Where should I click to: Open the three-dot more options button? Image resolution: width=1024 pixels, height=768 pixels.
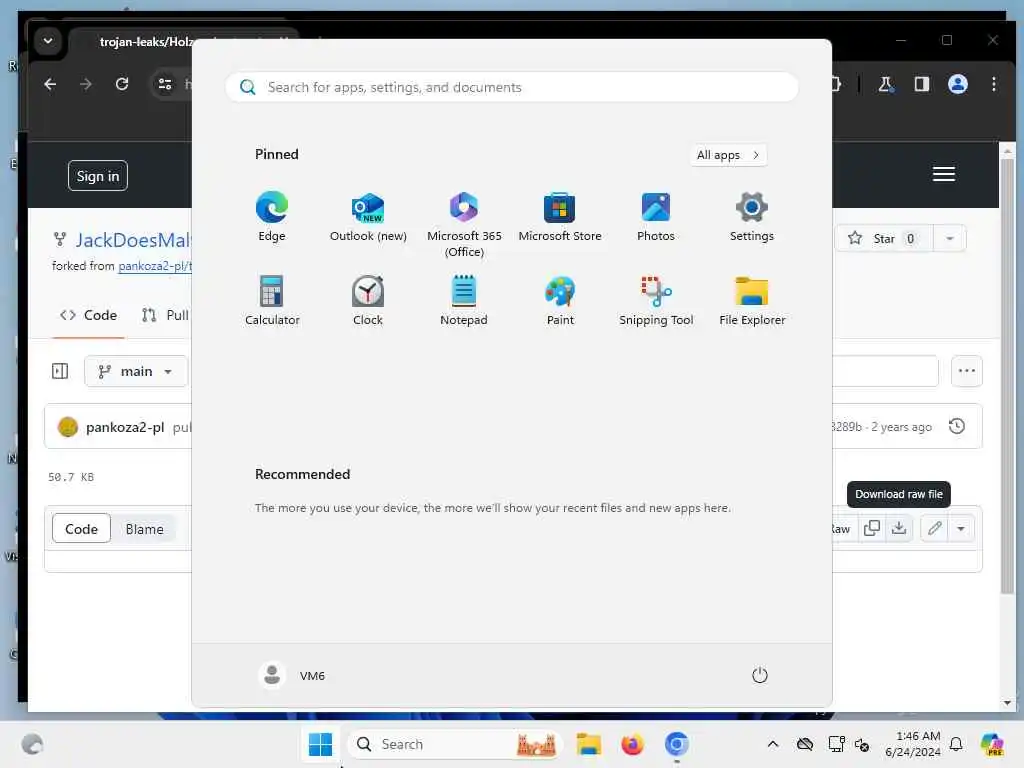[x=967, y=371]
